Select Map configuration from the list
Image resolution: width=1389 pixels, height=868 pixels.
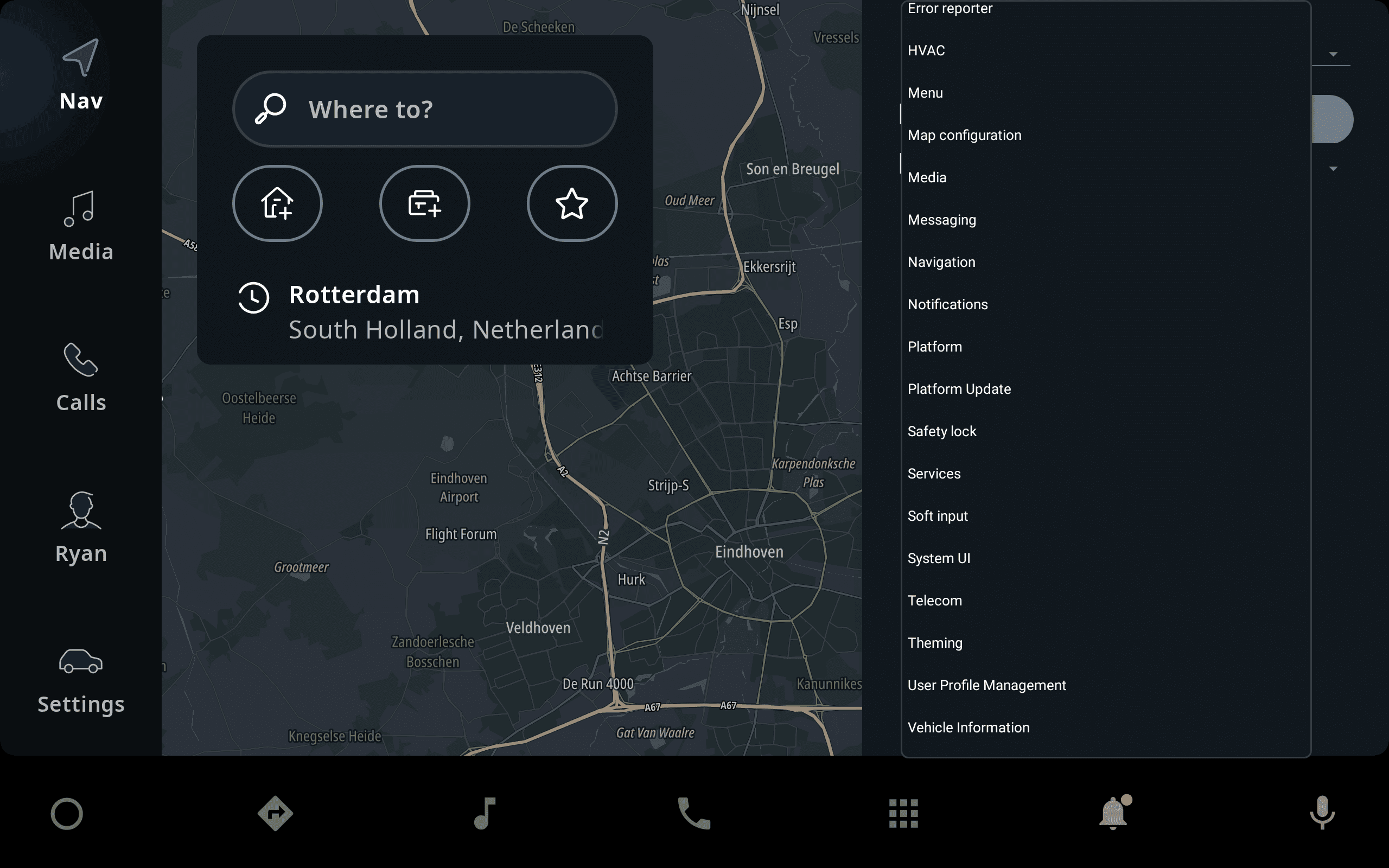click(964, 135)
